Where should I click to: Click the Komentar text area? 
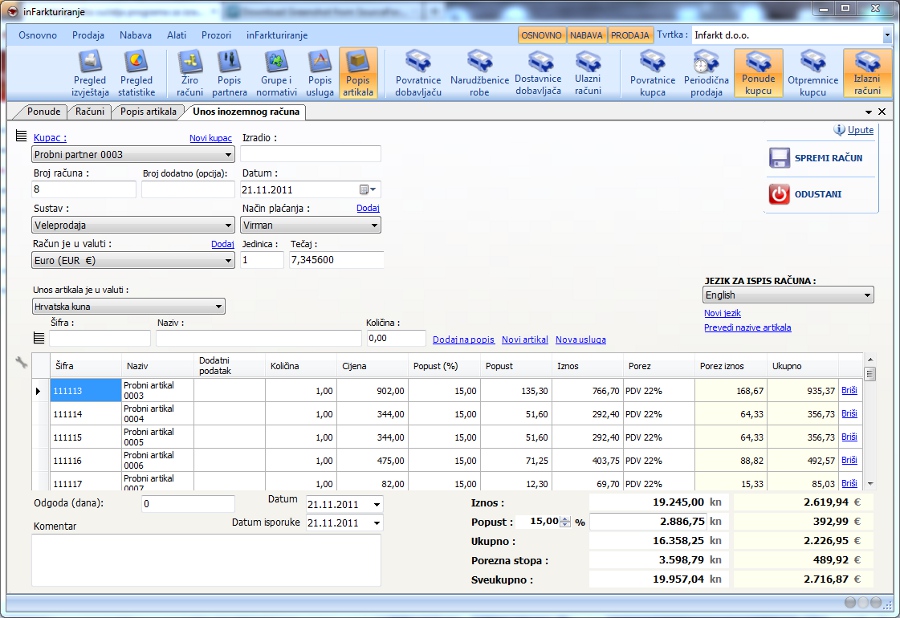[206, 560]
